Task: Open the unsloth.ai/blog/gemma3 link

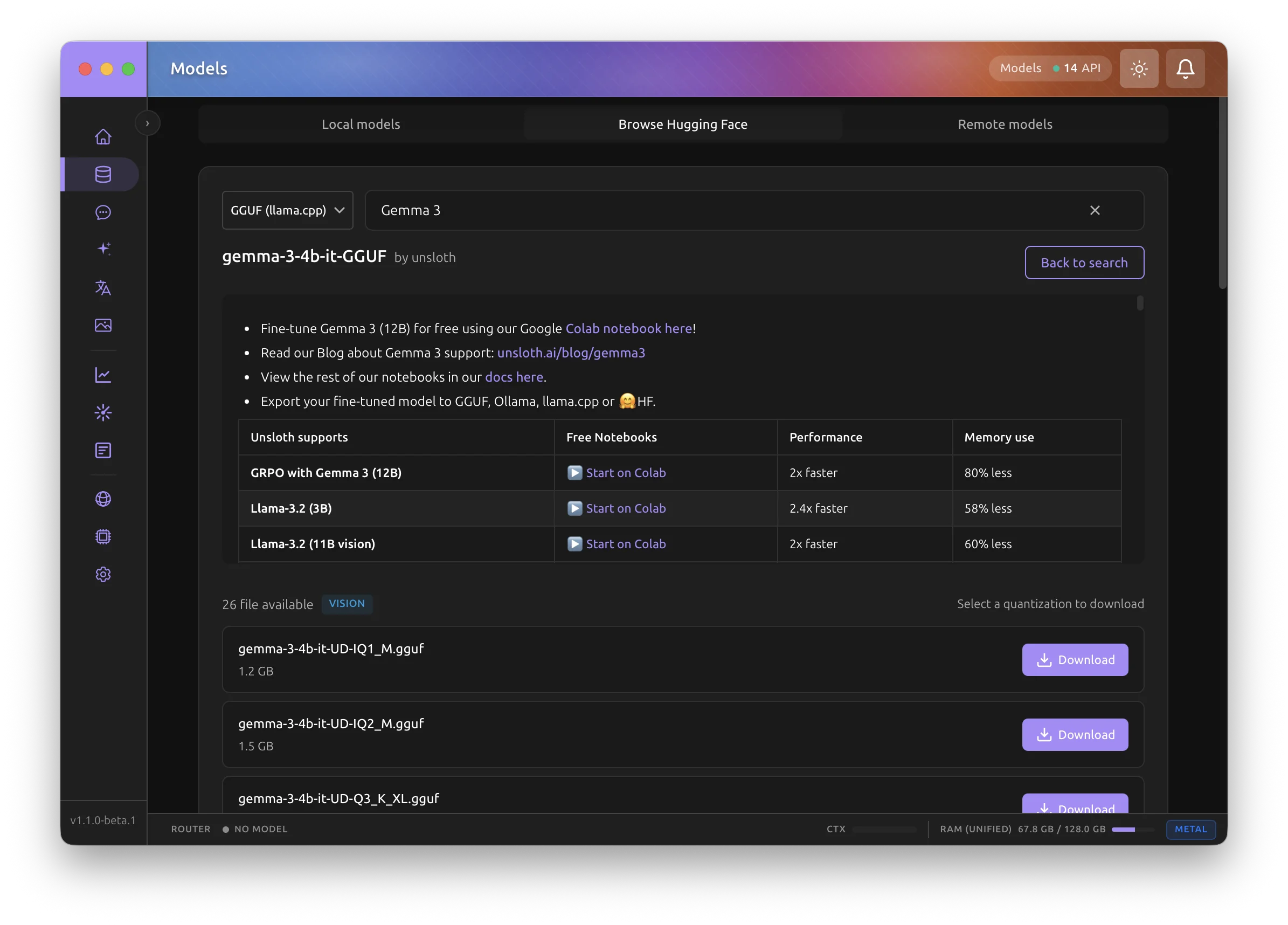Action: (x=571, y=353)
